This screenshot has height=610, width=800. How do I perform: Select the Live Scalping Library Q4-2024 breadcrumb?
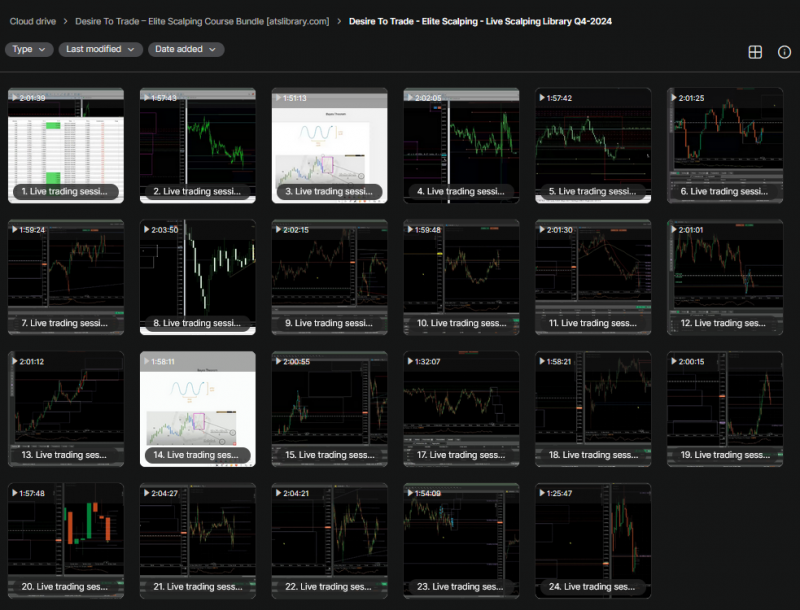(x=480, y=21)
